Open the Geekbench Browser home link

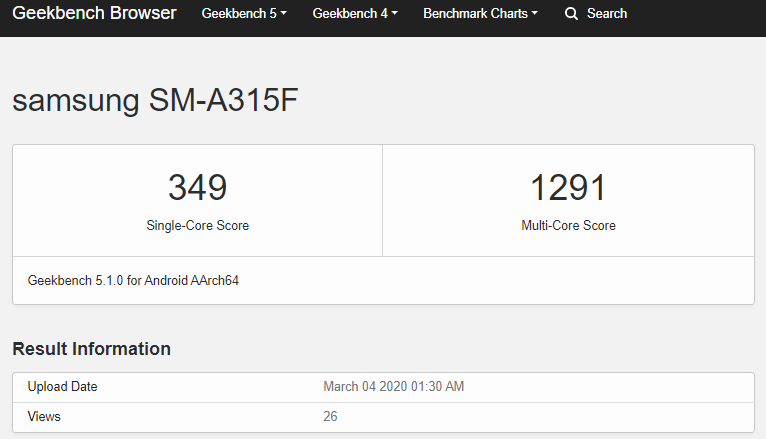point(94,13)
